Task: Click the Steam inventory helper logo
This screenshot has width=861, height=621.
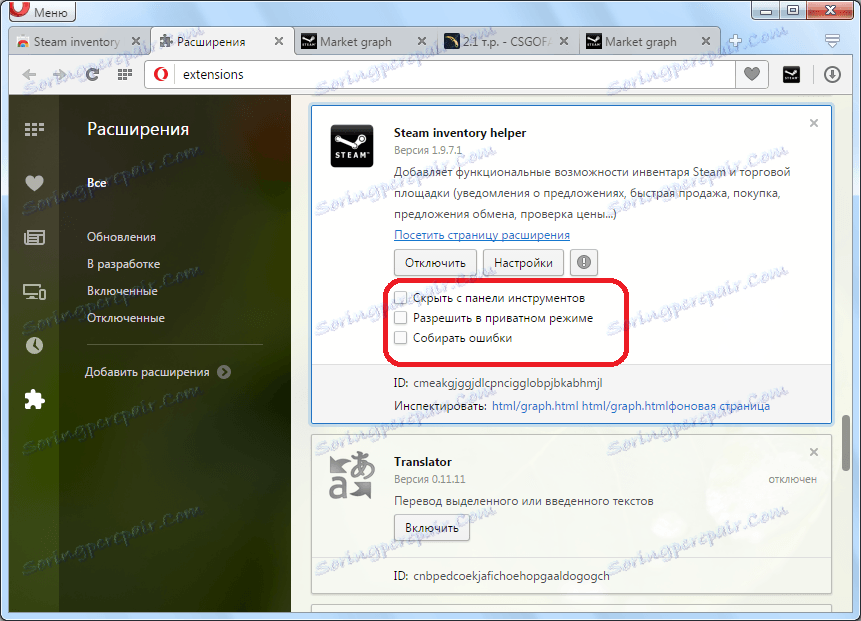Action: 351,146
